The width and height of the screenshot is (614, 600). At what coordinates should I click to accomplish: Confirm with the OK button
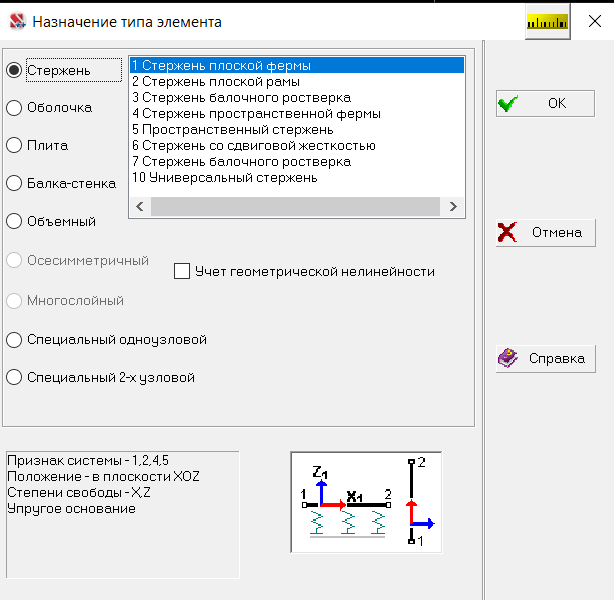point(545,103)
